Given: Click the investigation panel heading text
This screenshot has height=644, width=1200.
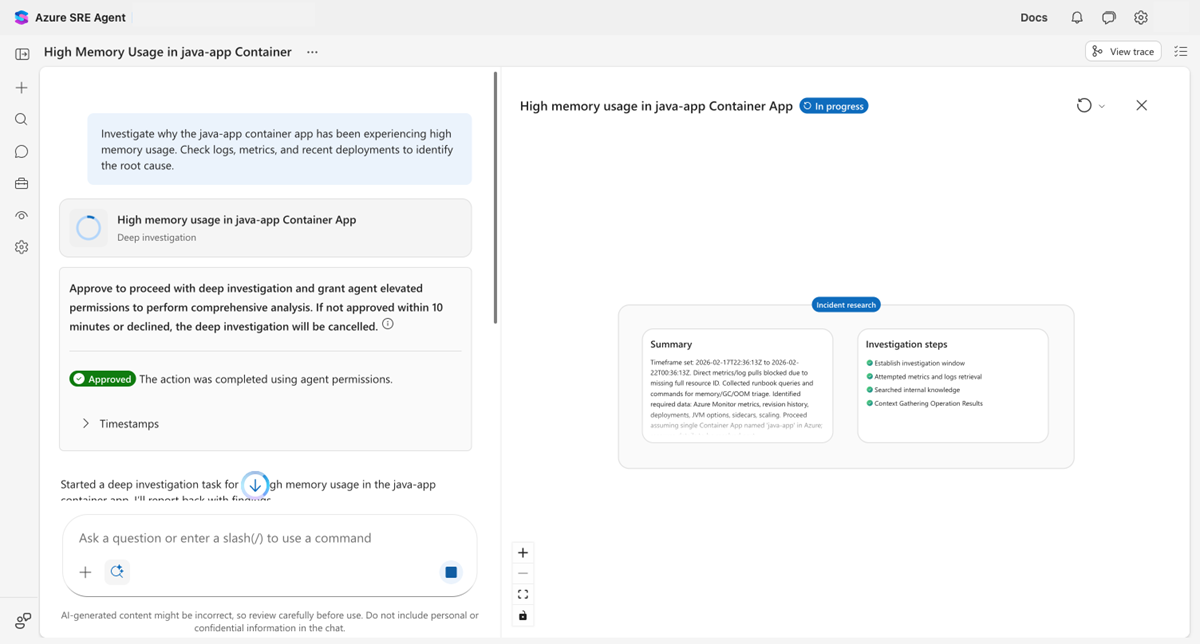Looking at the screenshot, I should (656, 106).
